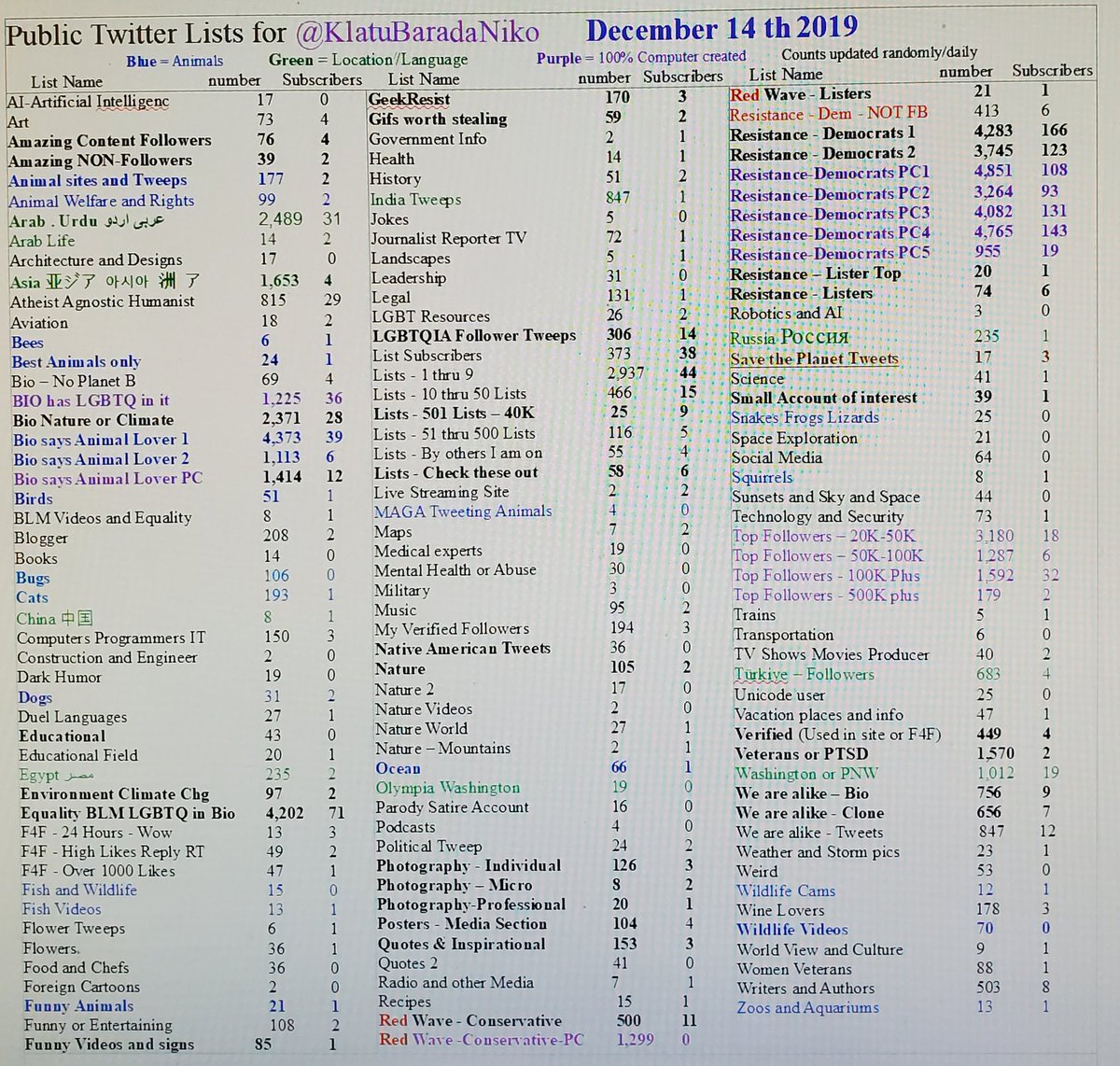Click 'MAGA Tweeting Animals' list name
The height and width of the screenshot is (1066, 1120).
(463, 512)
